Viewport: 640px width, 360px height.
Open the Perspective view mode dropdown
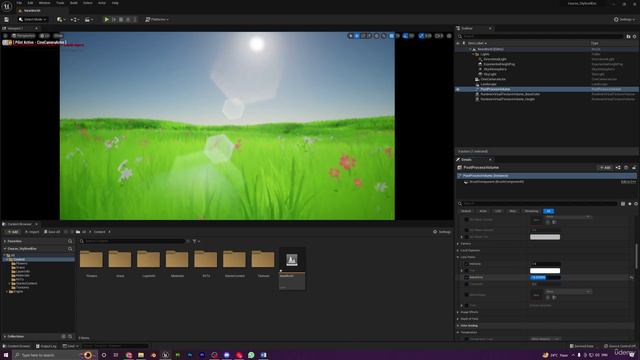[x=24, y=36]
